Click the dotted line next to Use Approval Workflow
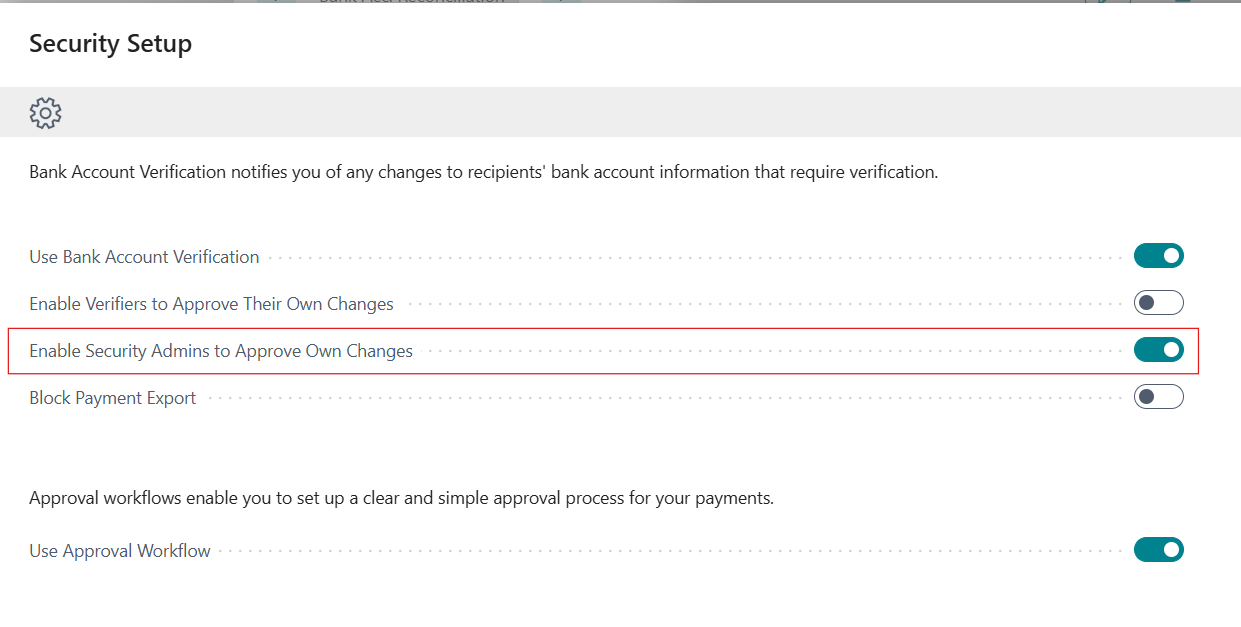This screenshot has width=1241, height=627. [670, 551]
